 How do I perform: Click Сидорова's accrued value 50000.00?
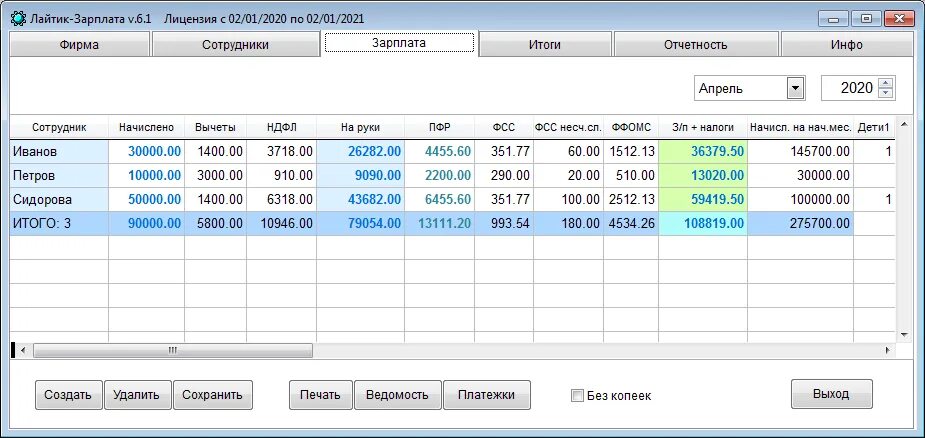coord(146,200)
